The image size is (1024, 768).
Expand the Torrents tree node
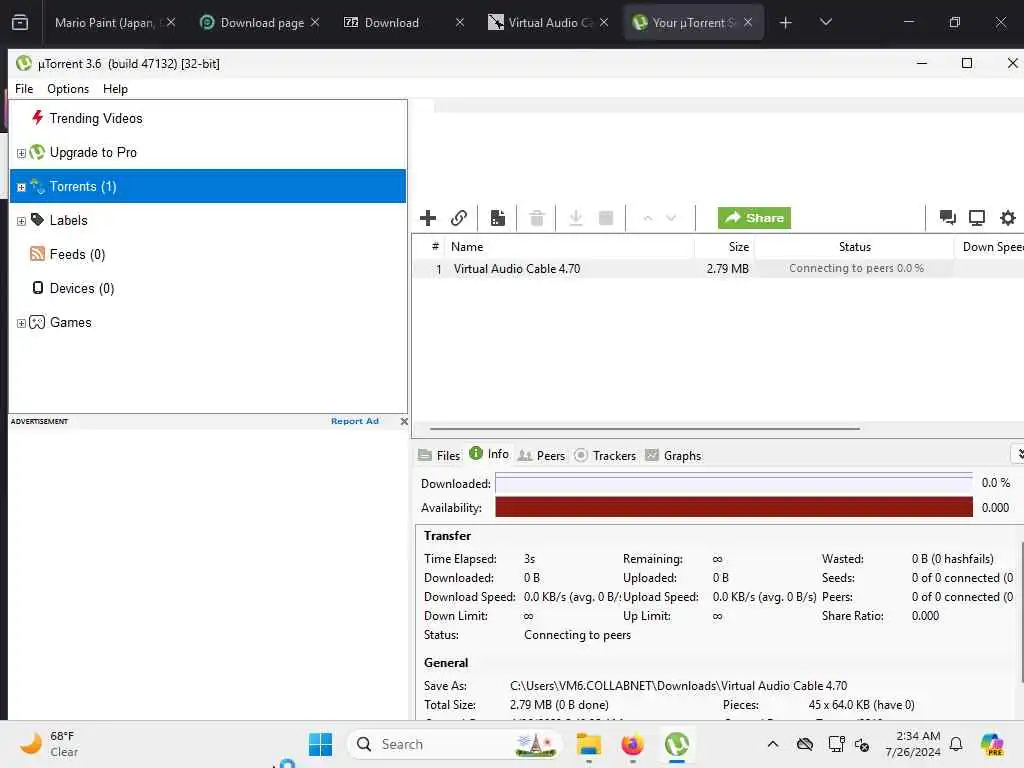[21, 187]
